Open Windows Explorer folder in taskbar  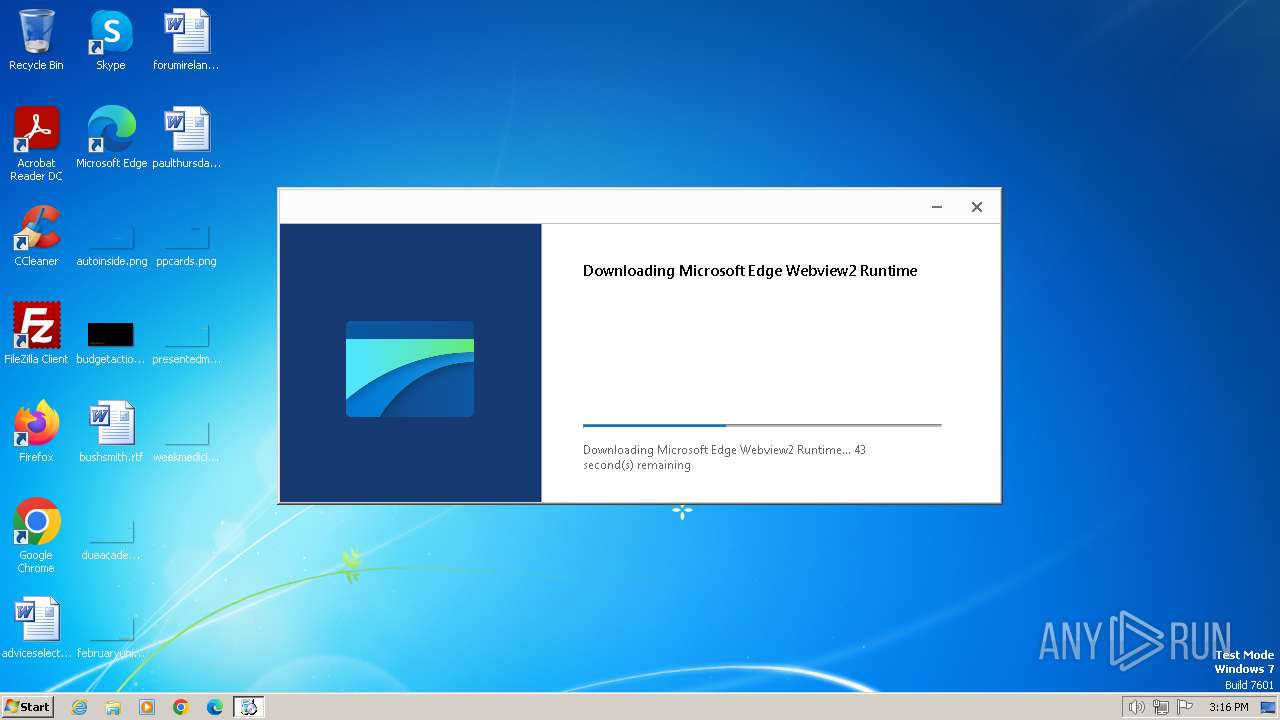pyautogui.click(x=113, y=707)
